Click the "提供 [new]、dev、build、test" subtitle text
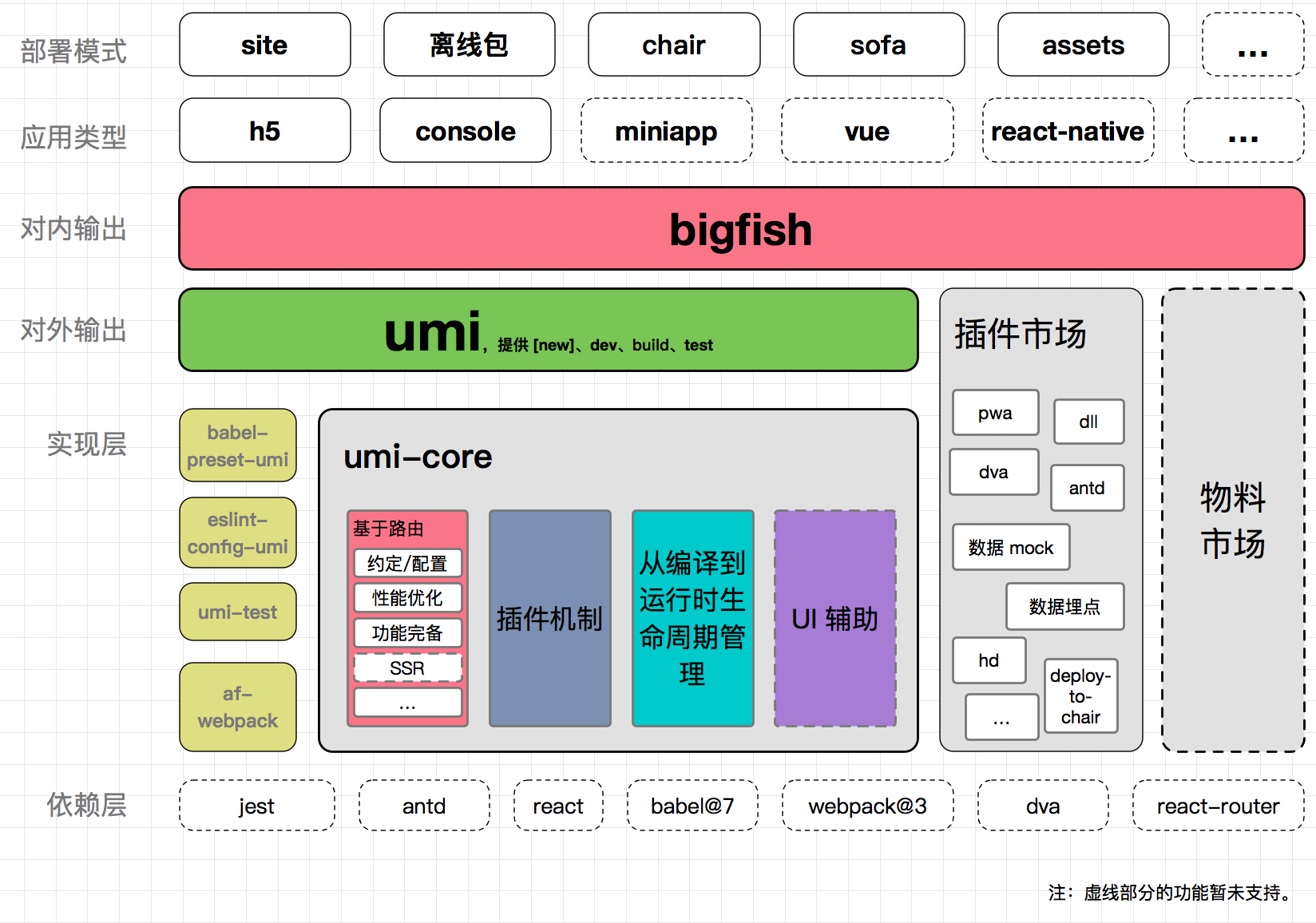 pos(605,345)
